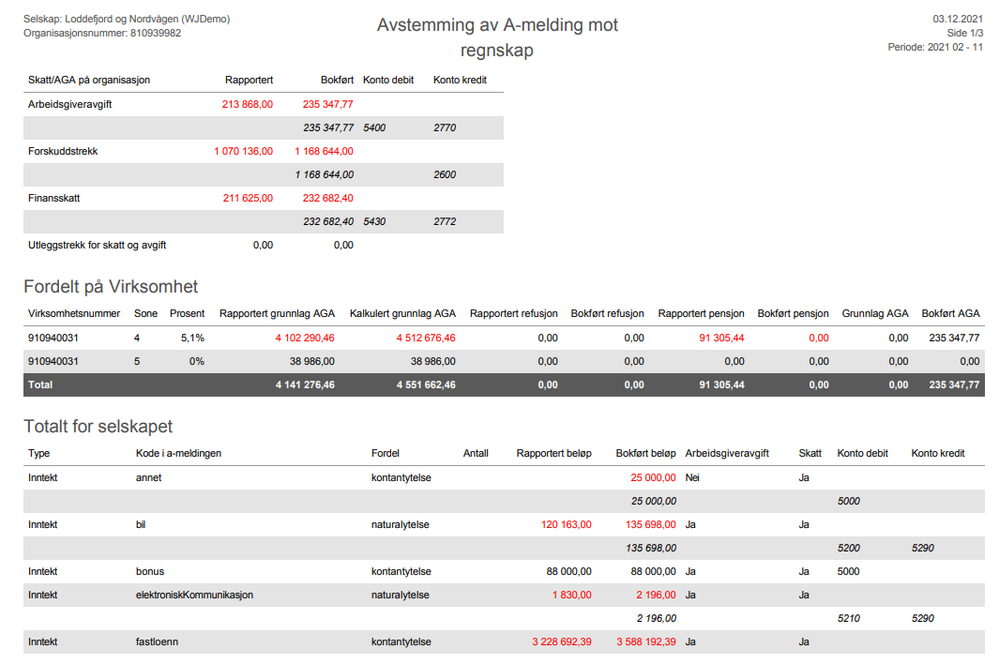Screen dimensions: 999x662
Task: Click the Konto debit column header
Action: [388, 80]
